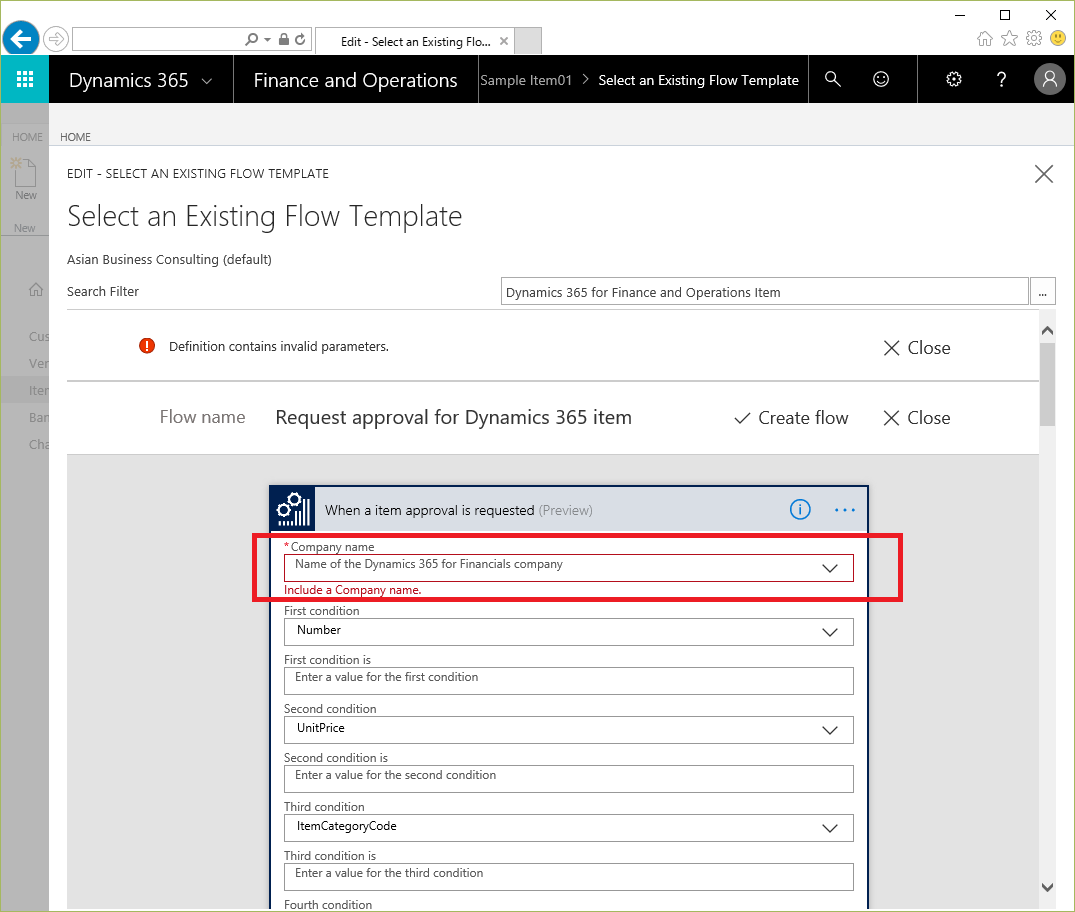
Task: Click the Select an Existing Flow Template breadcrumb
Action: [x=699, y=80]
